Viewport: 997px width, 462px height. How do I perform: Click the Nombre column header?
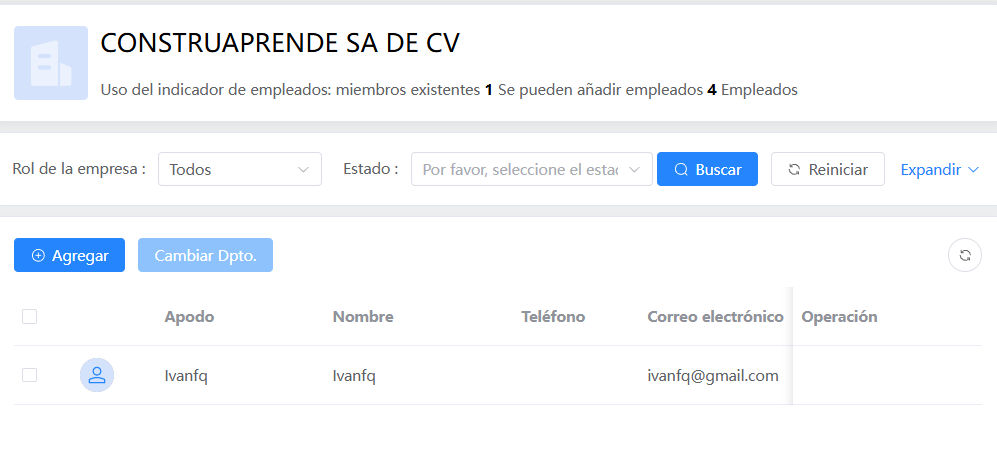pos(362,317)
